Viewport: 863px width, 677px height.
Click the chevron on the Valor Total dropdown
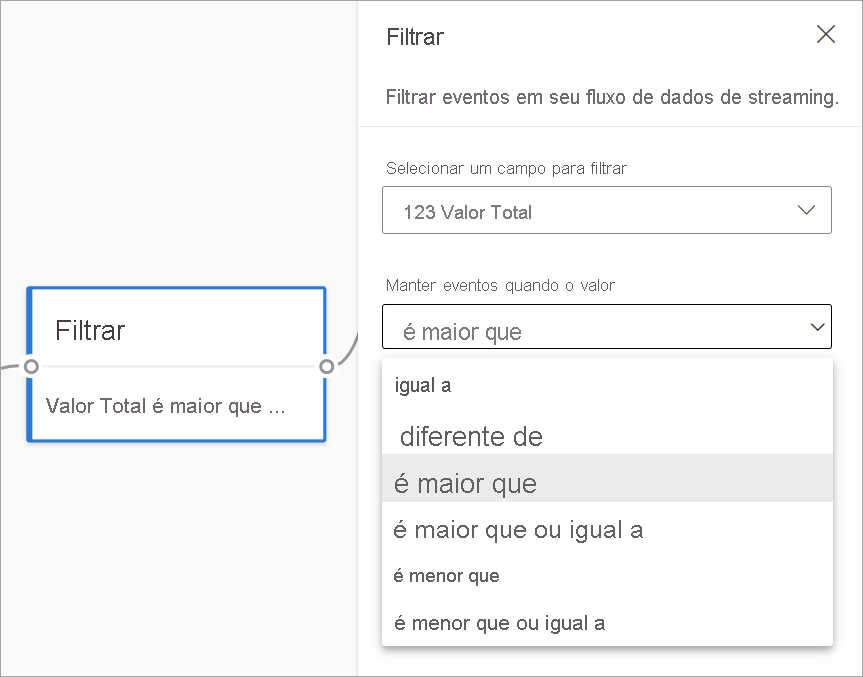tap(808, 210)
